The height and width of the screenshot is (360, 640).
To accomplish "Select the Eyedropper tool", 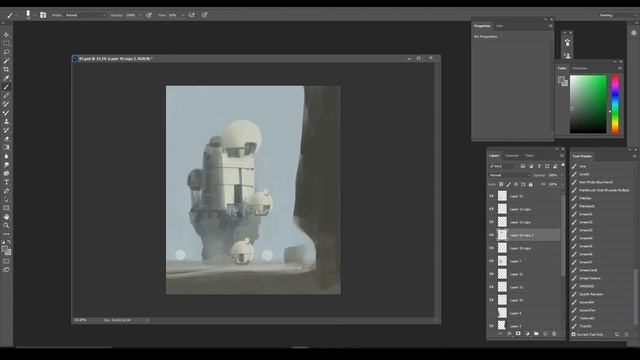I will 6,78.
